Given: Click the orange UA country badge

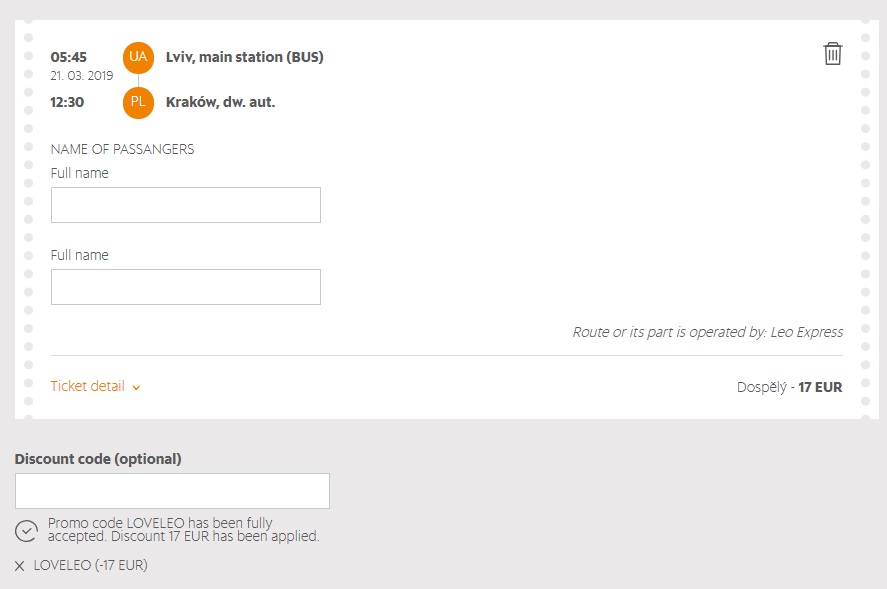Looking at the screenshot, I should [x=138, y=57].
